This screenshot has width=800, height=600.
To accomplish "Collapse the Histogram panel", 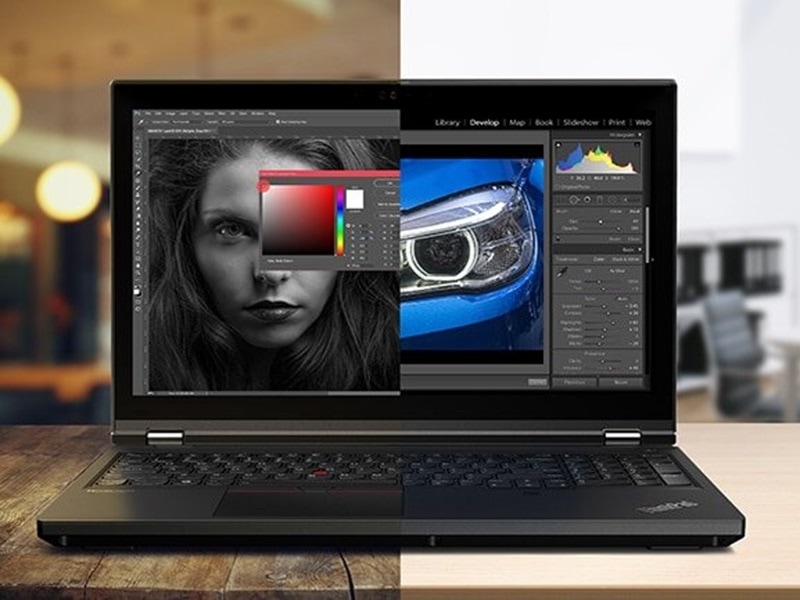I will tap(640, 134).
